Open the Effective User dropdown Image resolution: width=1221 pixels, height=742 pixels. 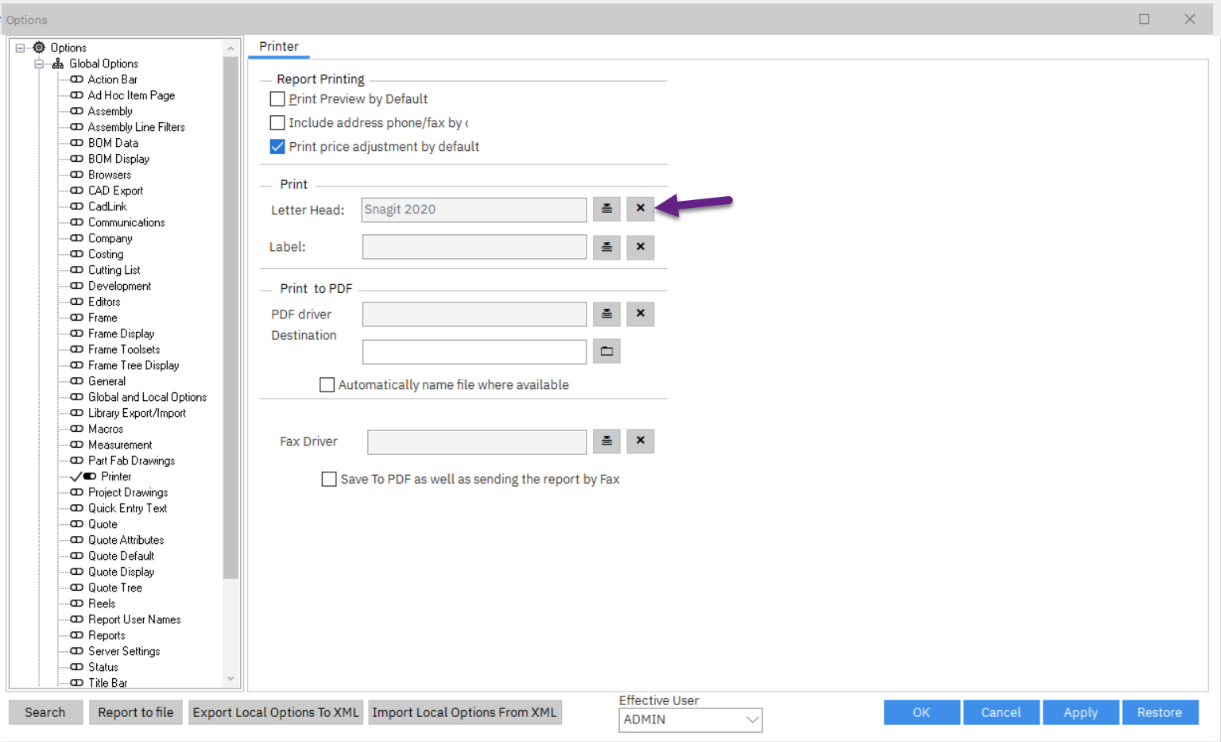[752, 720]
